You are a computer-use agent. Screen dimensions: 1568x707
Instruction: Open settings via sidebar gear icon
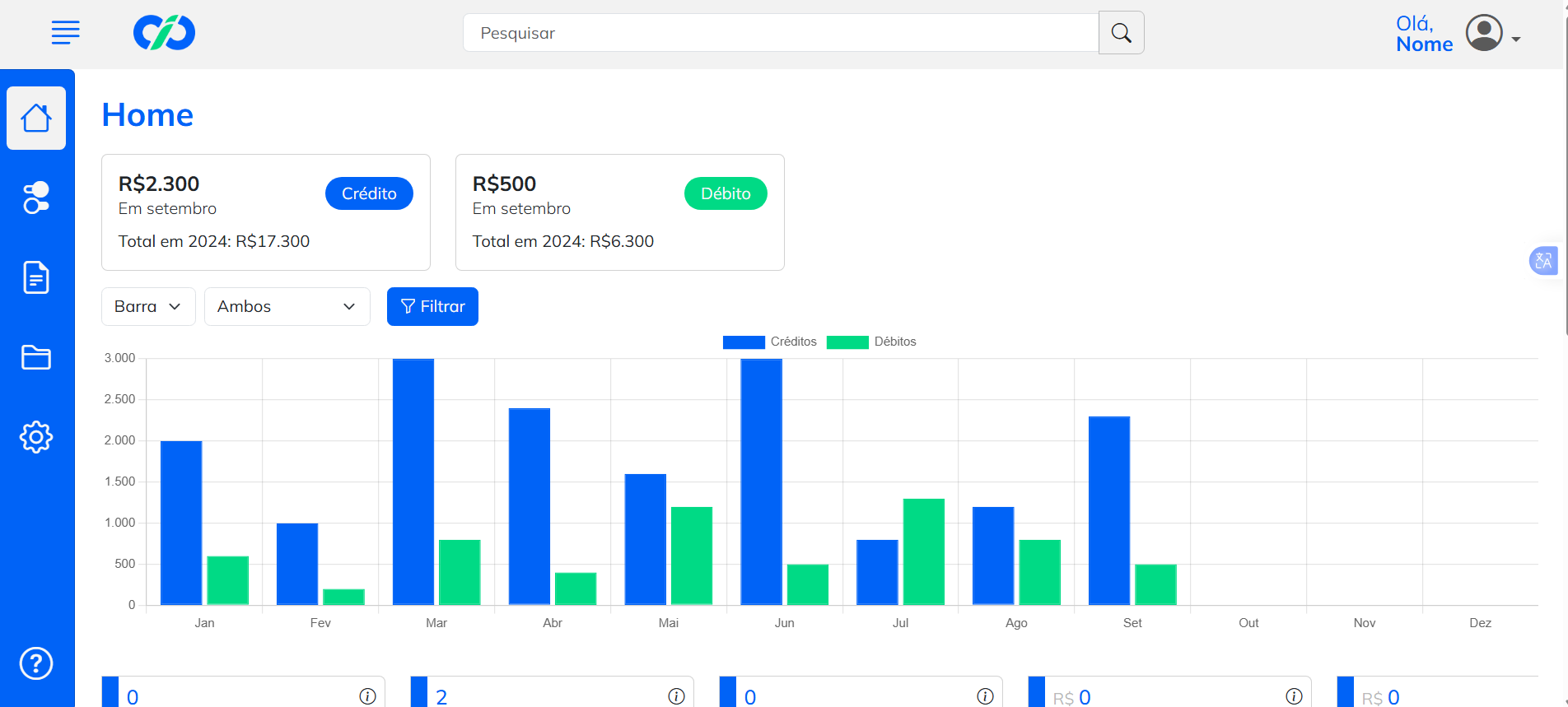[x=36, y=437]
